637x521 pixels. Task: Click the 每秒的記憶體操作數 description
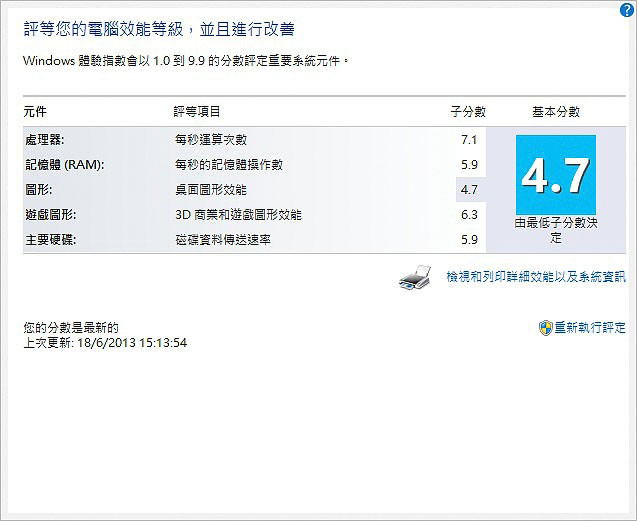point(229,165)
